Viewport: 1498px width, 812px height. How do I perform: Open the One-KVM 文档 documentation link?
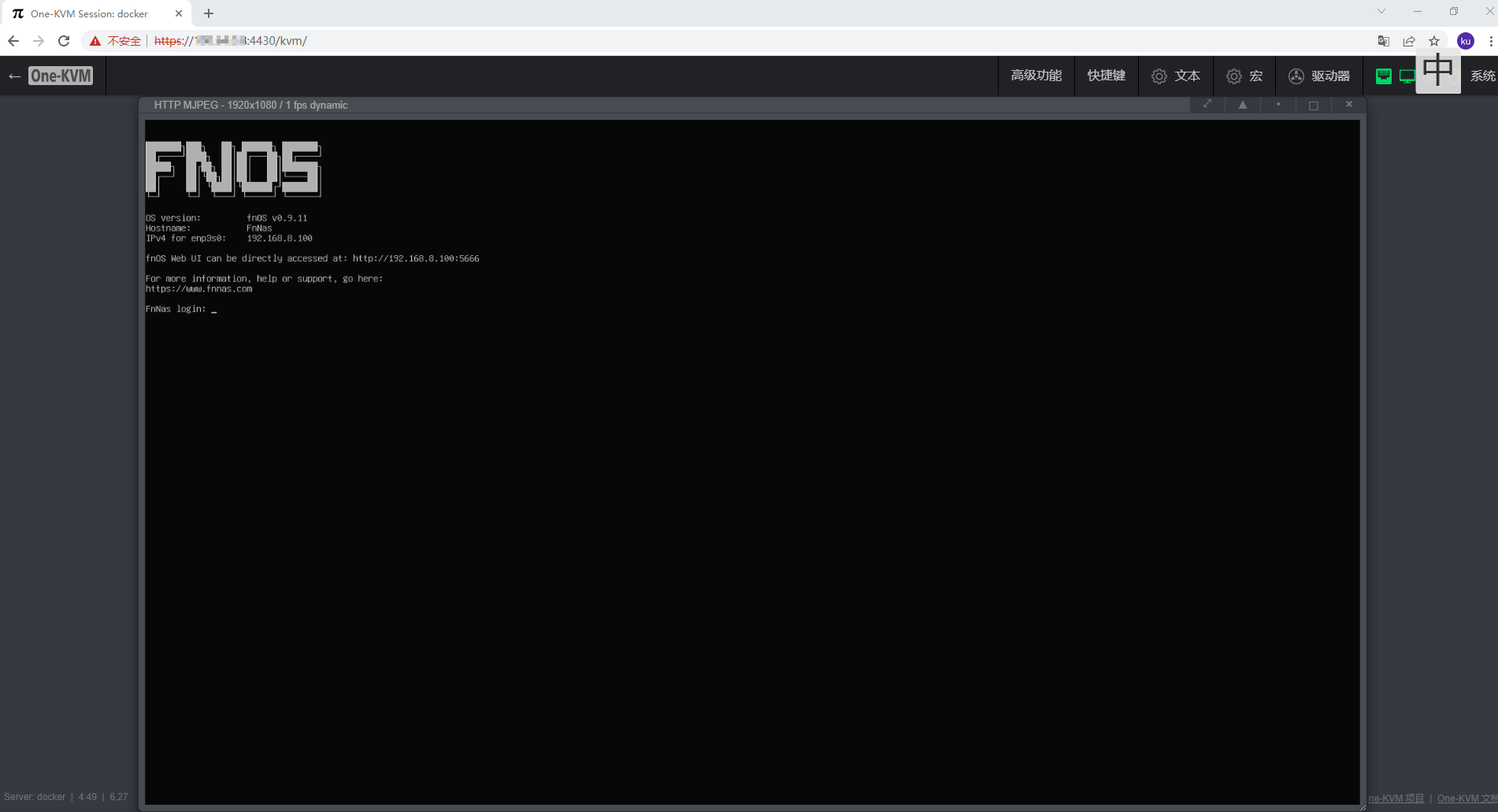1466,798
